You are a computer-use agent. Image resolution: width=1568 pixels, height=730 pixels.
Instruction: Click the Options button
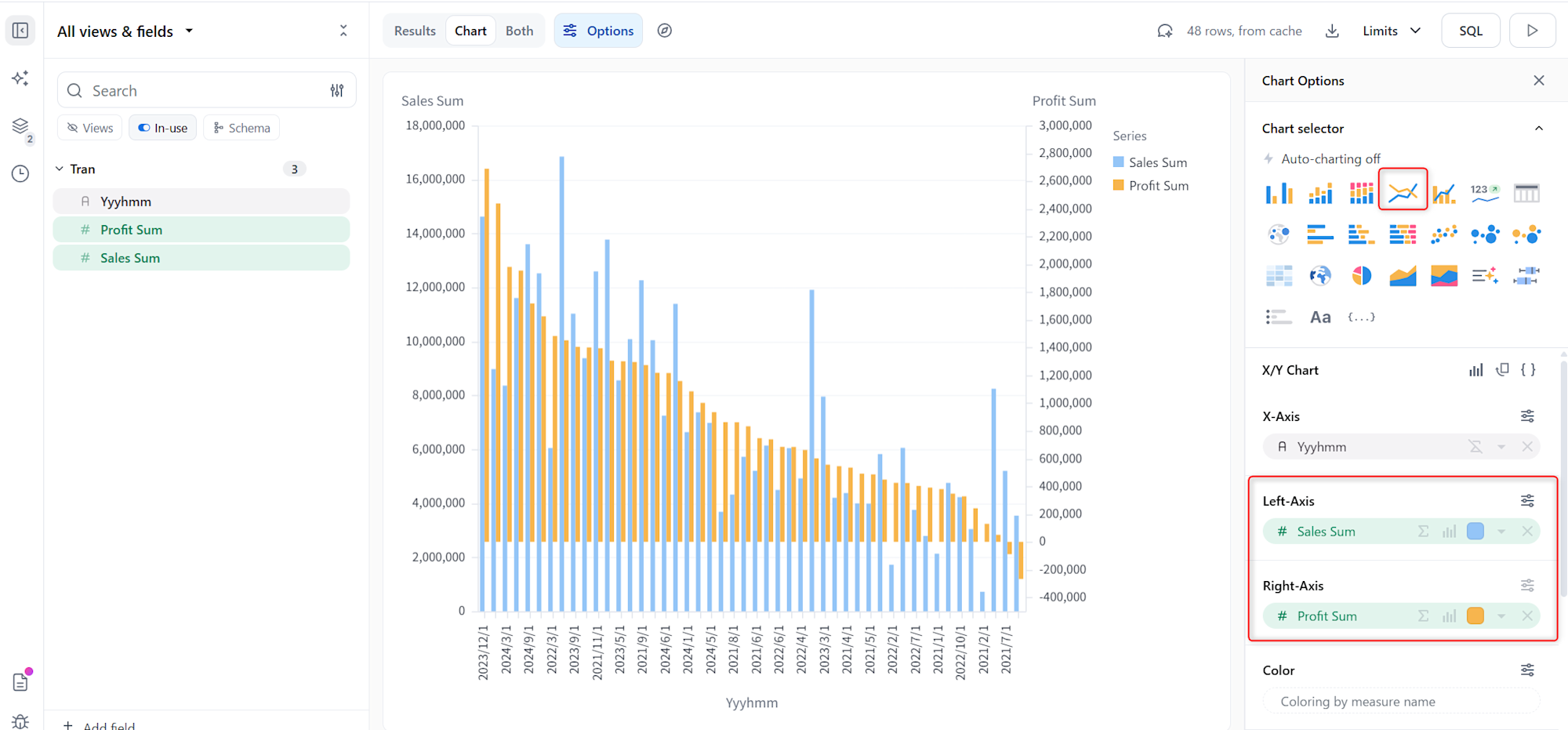(x=598, y=31)
